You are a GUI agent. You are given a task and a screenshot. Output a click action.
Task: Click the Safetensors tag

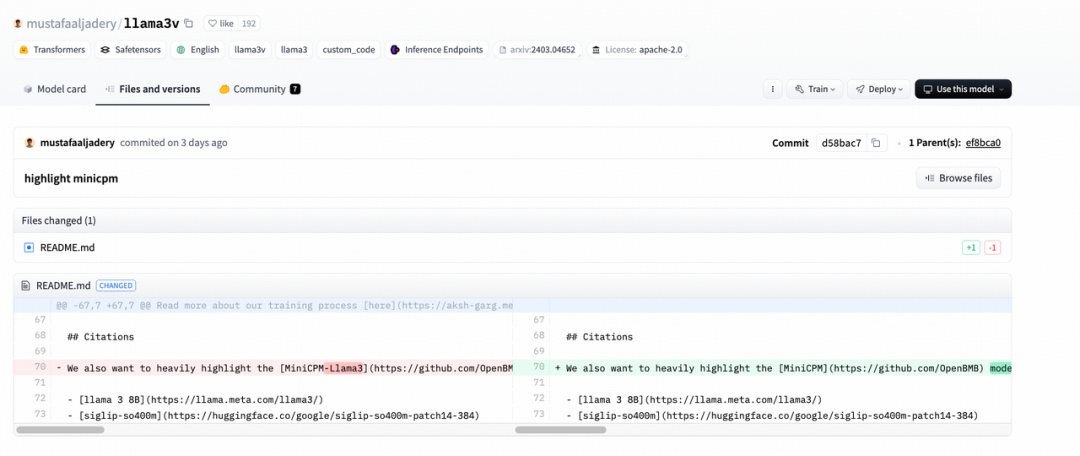click(132, 49)
